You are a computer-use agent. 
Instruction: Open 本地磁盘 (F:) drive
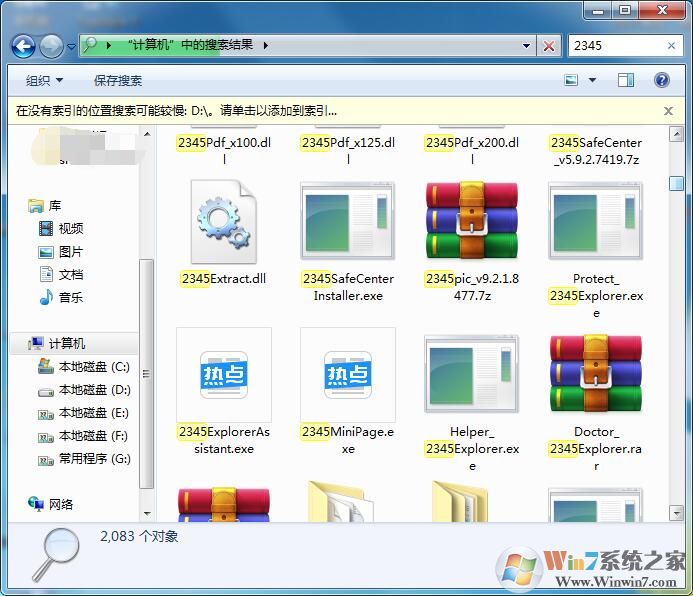(83, 436)
